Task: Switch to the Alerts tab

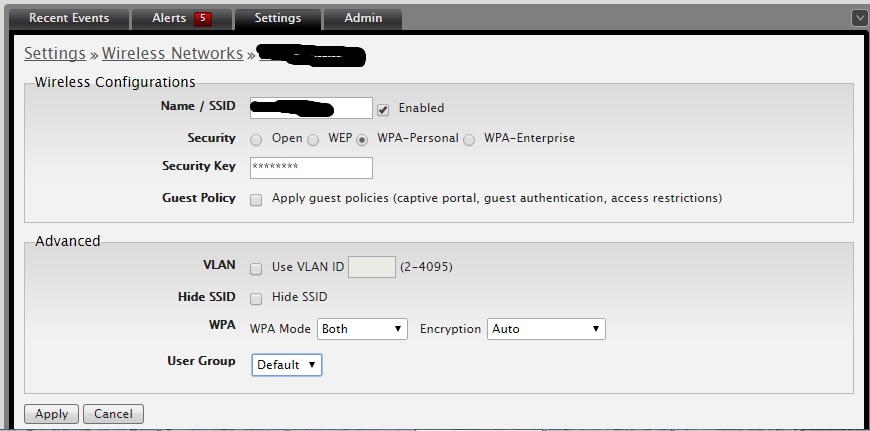Action: point(169,18)
